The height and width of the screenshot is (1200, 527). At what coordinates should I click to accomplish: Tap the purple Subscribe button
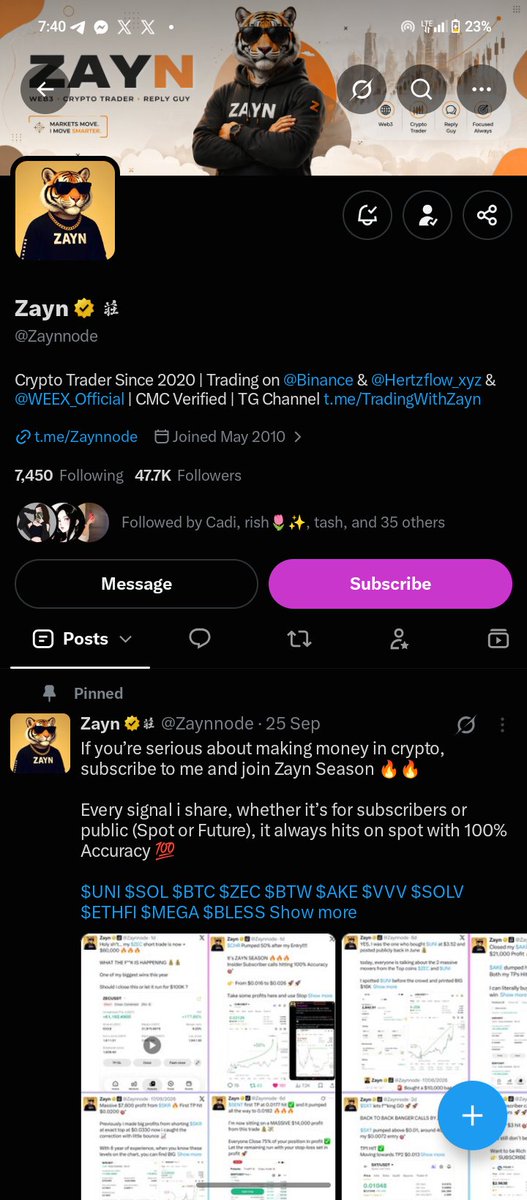pyautogui.click(x=390, y=584)
